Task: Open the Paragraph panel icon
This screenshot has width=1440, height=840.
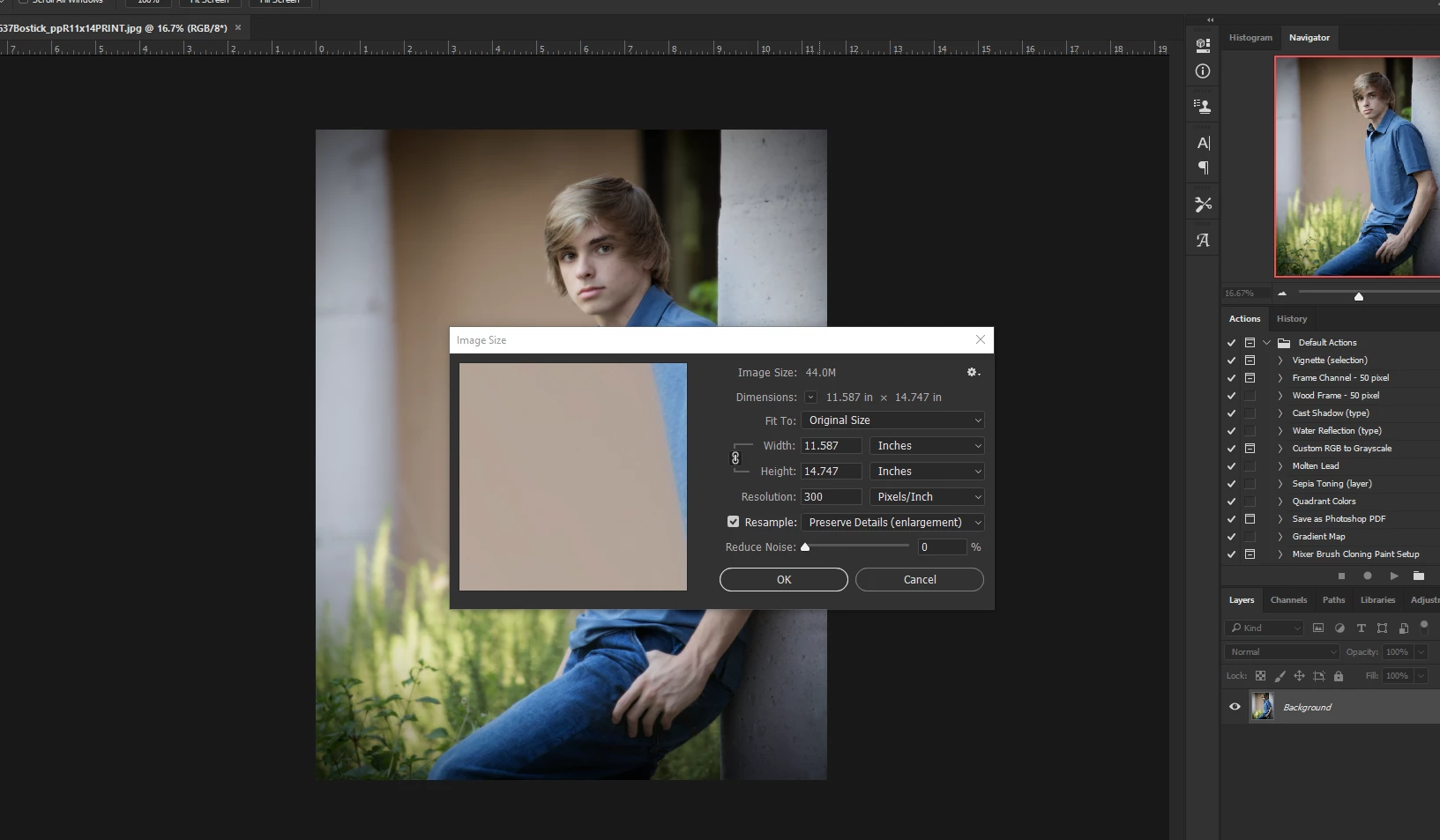Action: point(1203,167)
